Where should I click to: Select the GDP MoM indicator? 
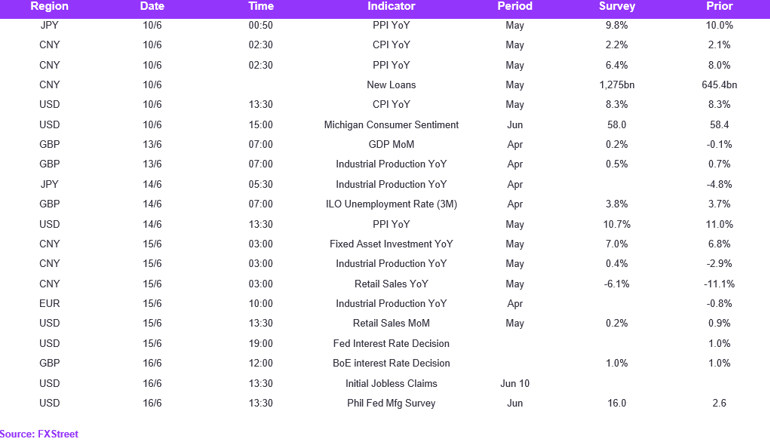coord(391,144)
